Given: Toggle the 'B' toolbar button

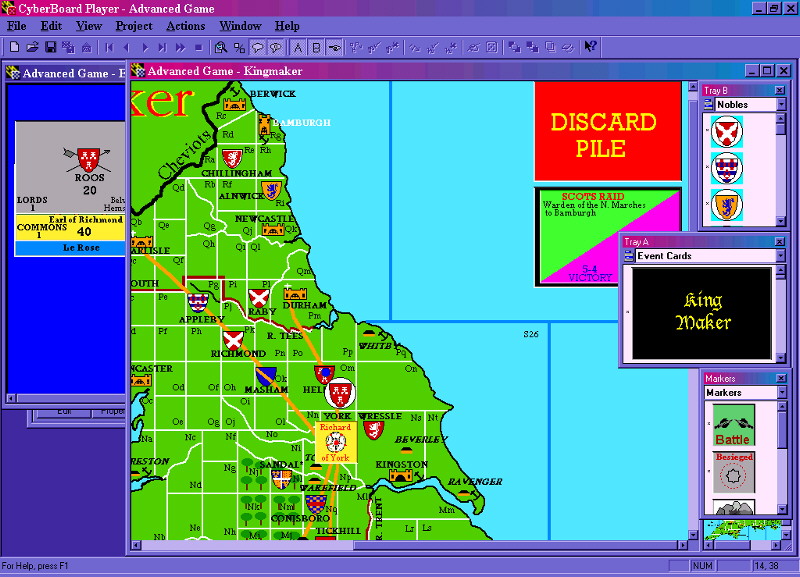Looking at the screenshot, I should [x=316, y=47].
